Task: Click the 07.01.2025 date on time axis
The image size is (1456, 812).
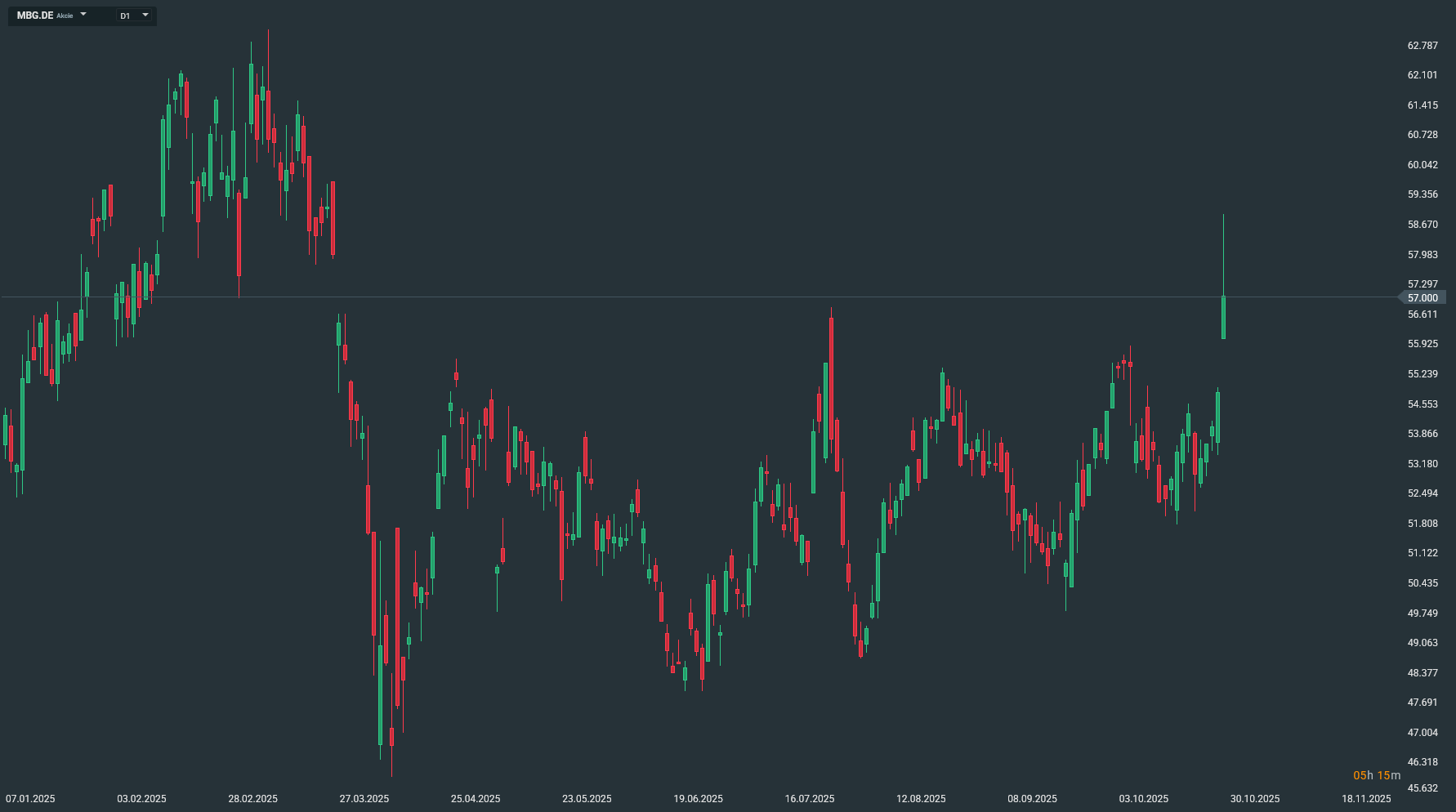Action: tap(30, 799)
